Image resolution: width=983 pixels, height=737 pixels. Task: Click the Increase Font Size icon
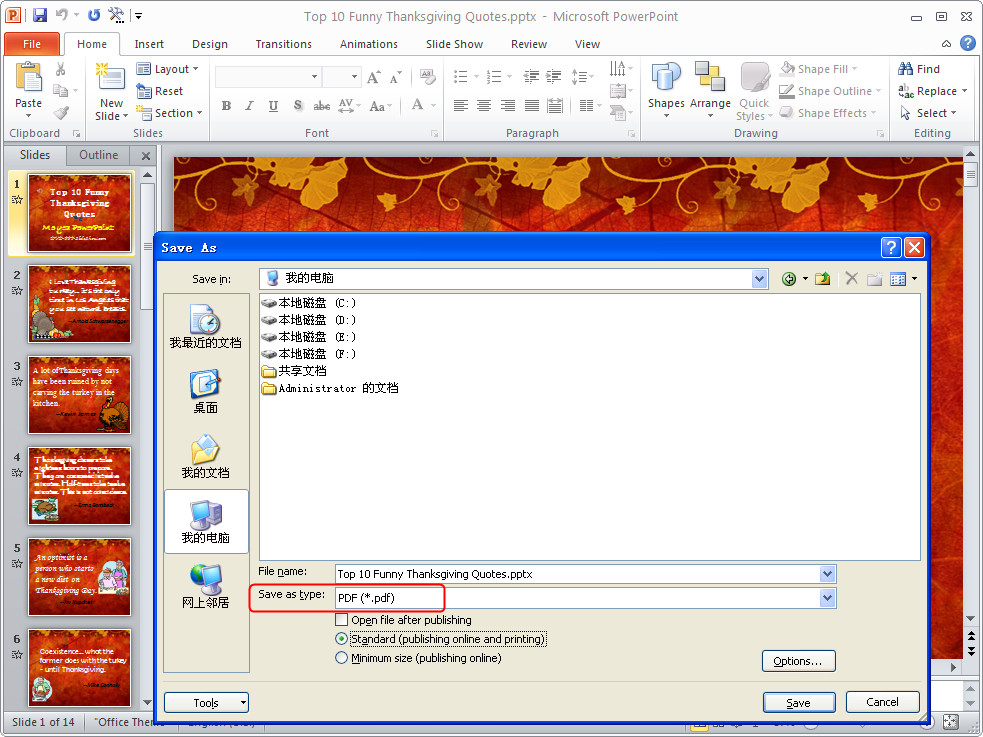click(x=374, y=78)
